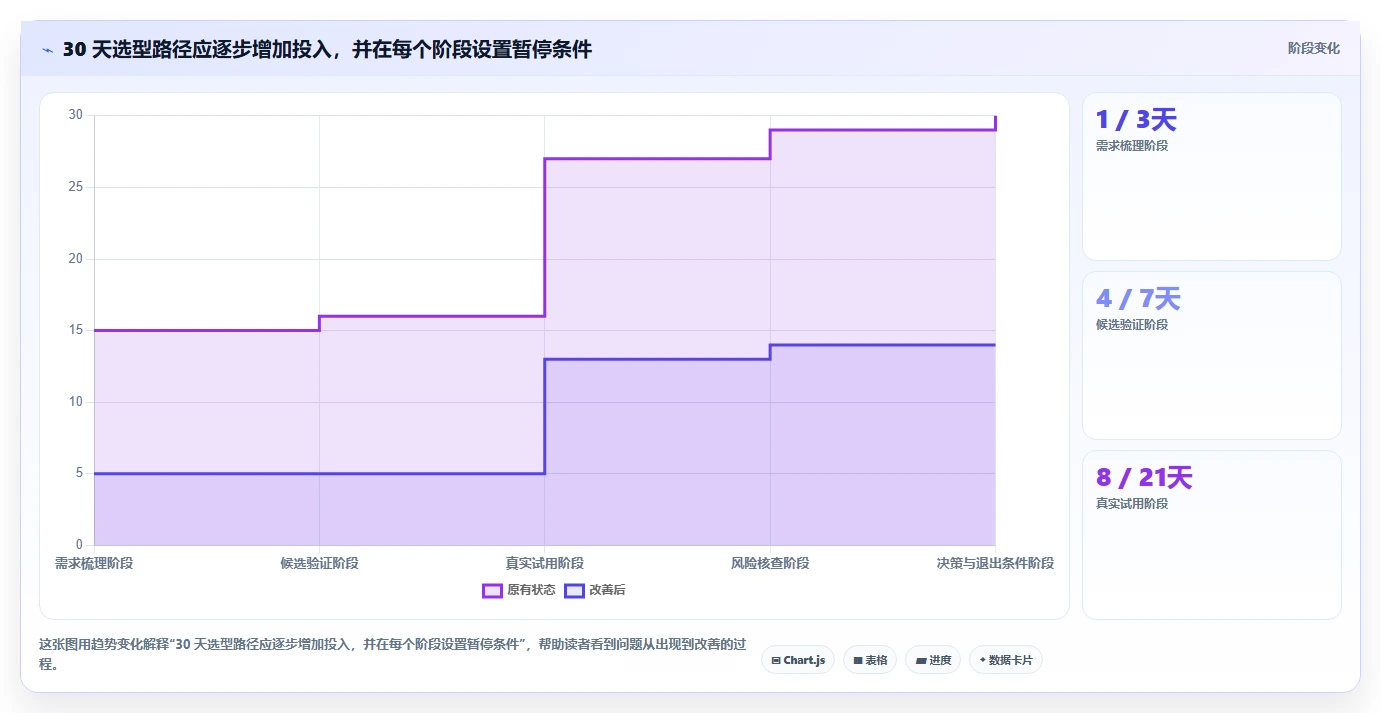The width and height of the screenshot is (1381, 713).
Task: Select the 数据卡片 tag
Action: coord(1006,660)
